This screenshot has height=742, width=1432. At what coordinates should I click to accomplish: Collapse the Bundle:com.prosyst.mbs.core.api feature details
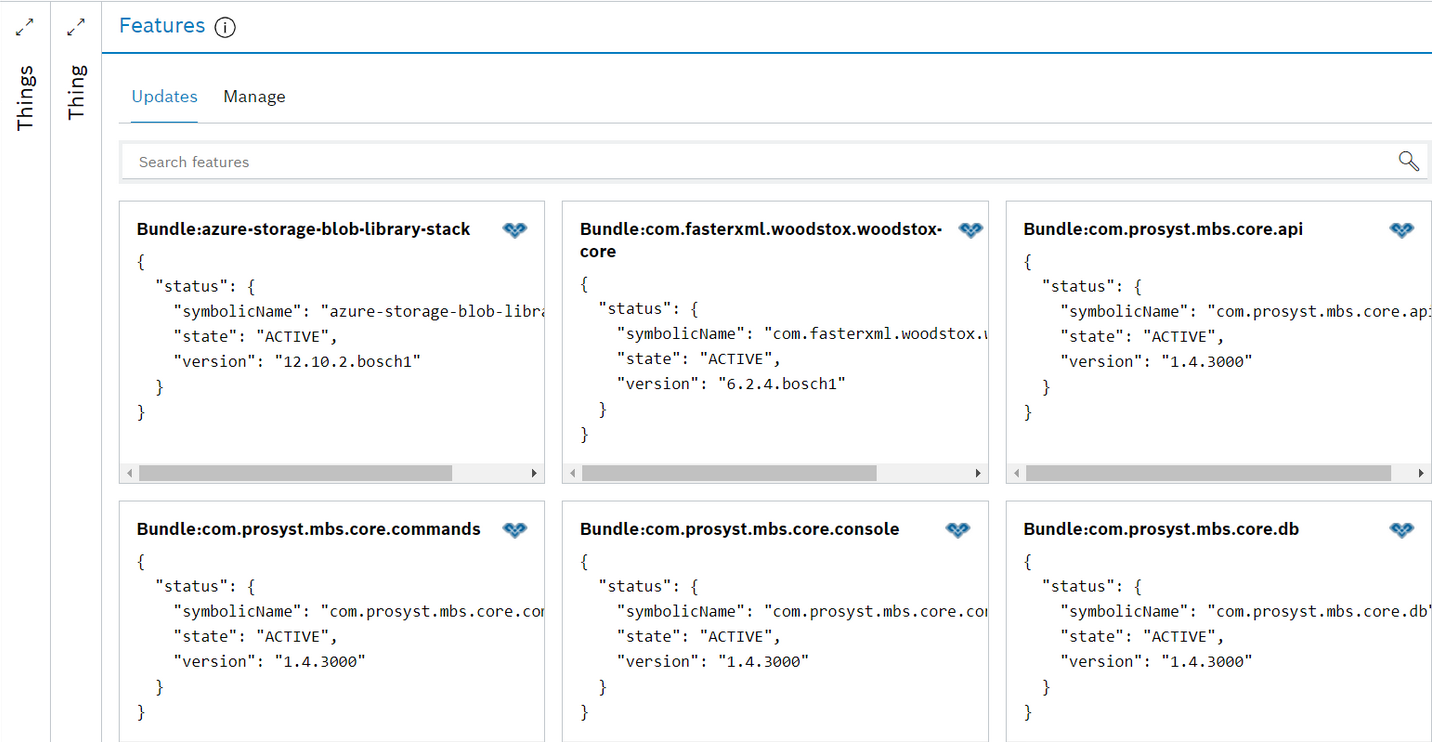click(1401, 229)
